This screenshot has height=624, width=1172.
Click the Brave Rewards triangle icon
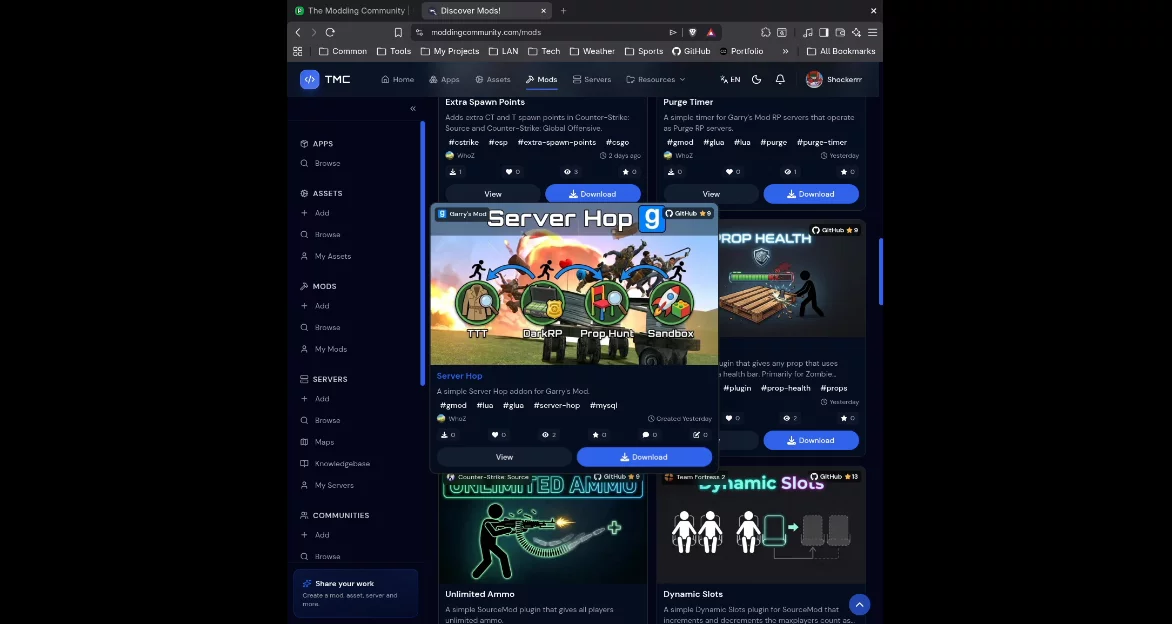(x=710, y=32)
